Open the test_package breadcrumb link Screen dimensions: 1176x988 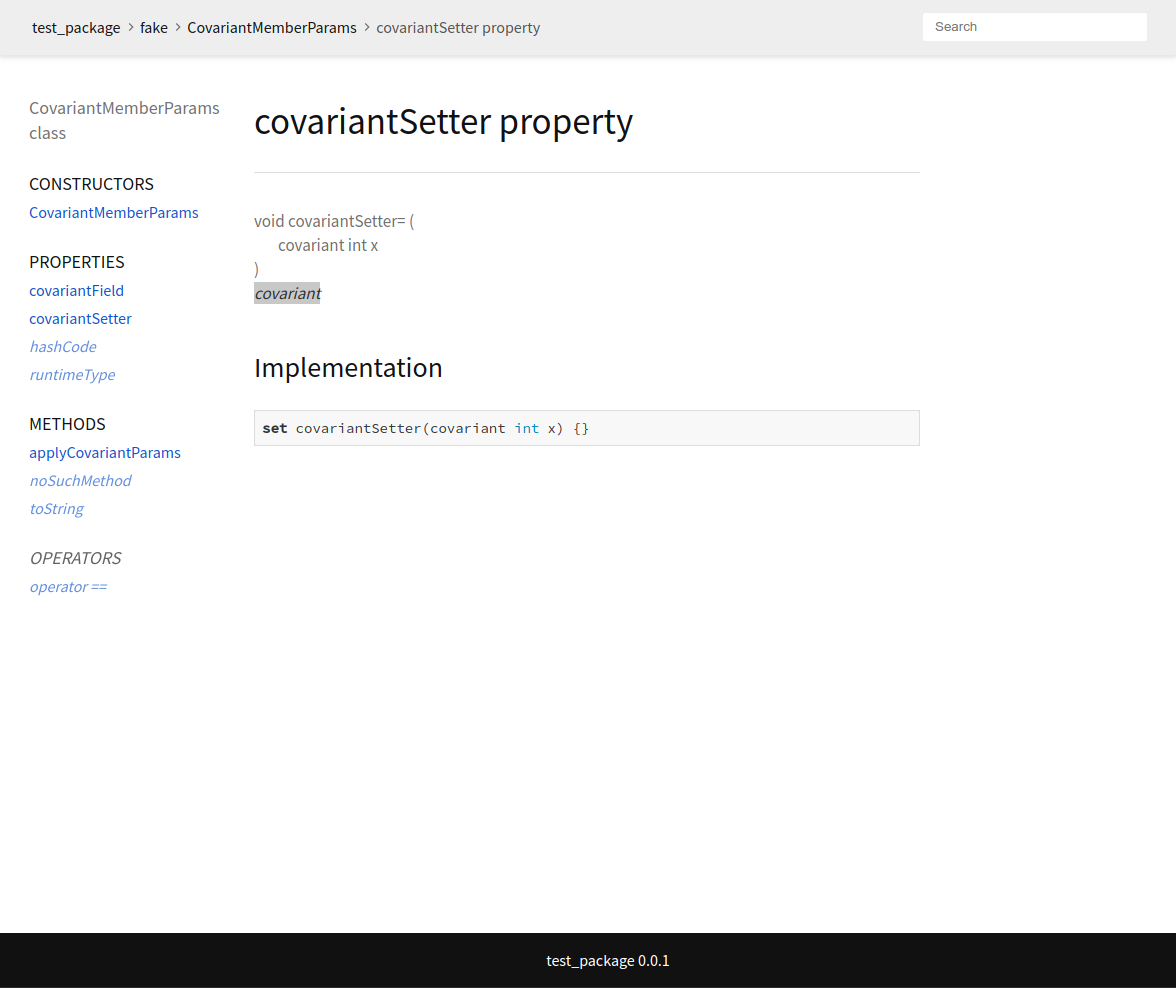click(76, 28)
